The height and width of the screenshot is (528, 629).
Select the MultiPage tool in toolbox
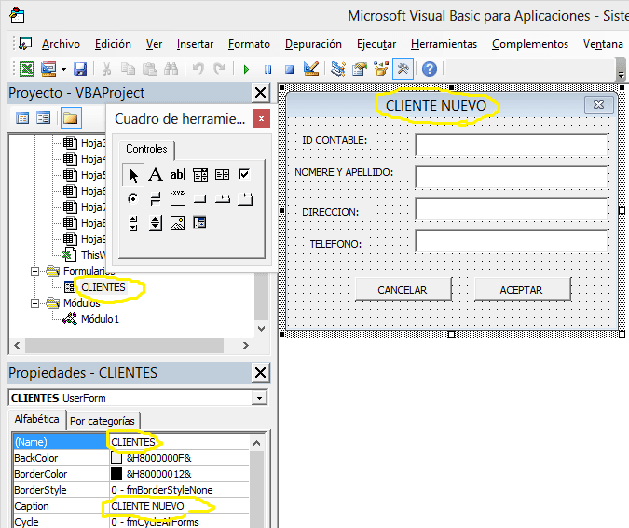[x=245, y=199]
